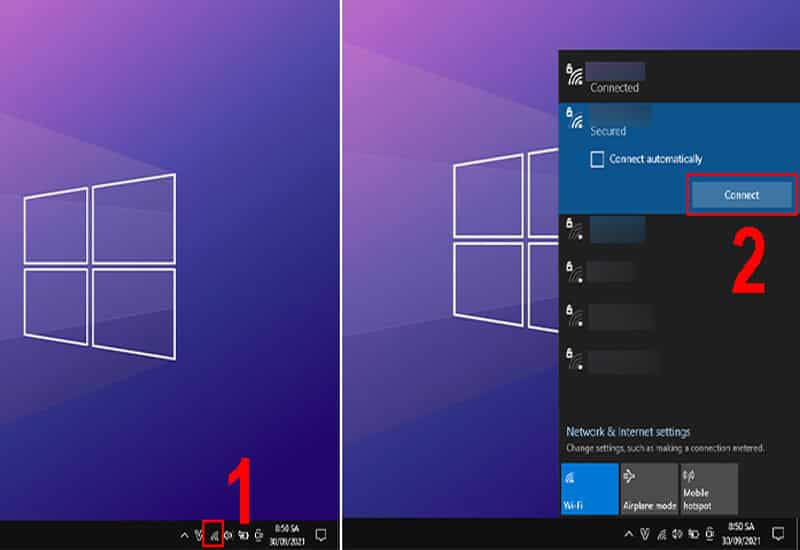Click the battery icon in the right taskbar

693,534
